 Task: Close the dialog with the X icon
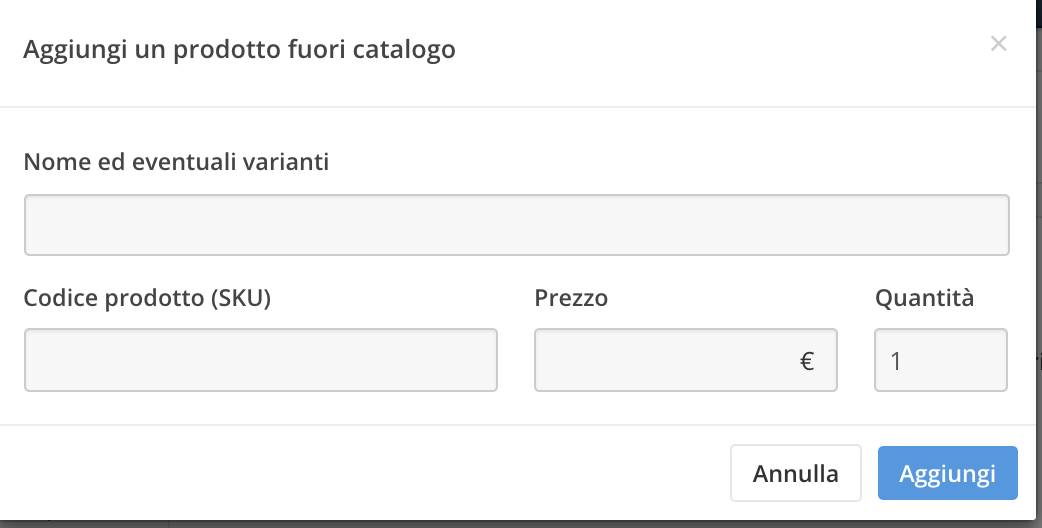[997, 44]
